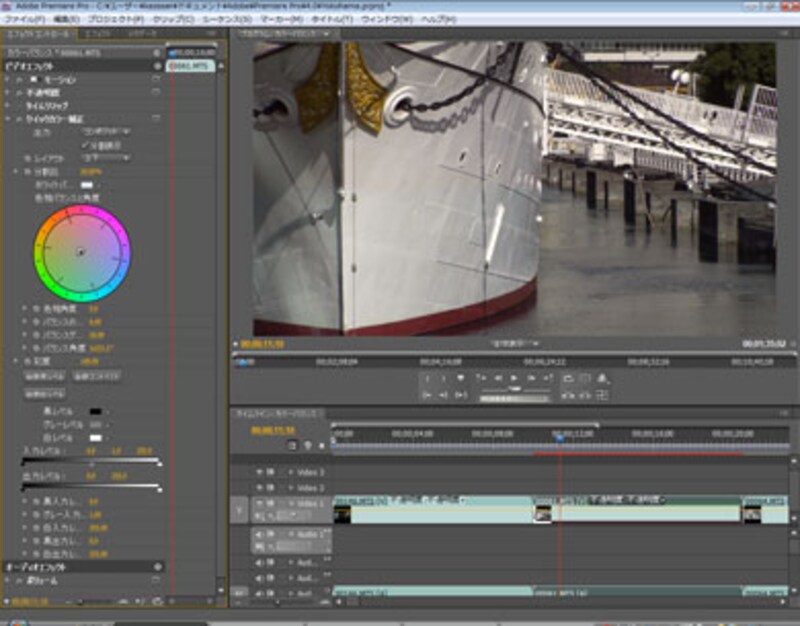The image size is (800, 626).
Task: Click the Play button in the program monitor
Action: point(515,378)
